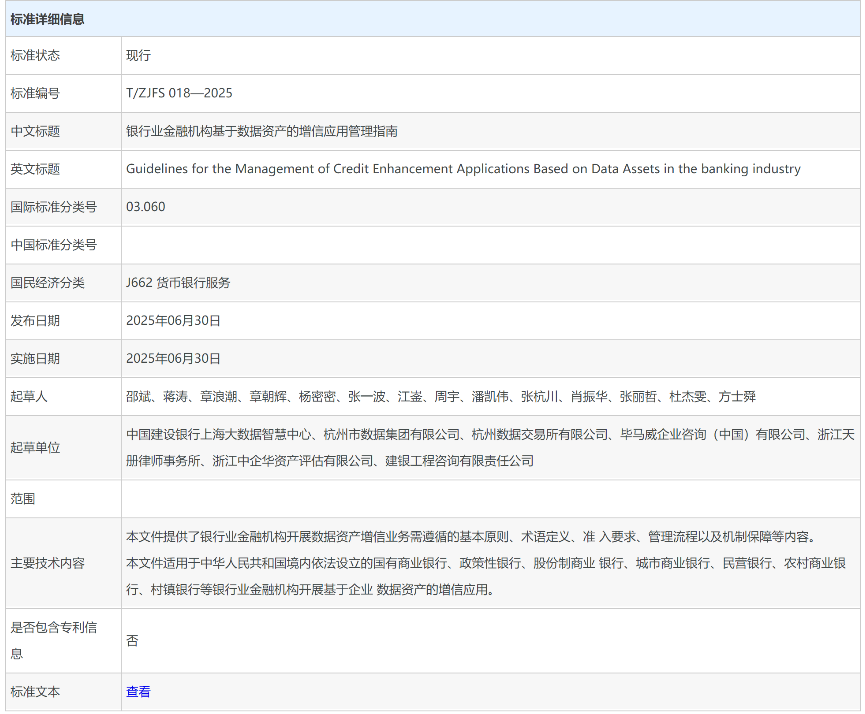Open the 查看 standard text link
The image size is (865, 714).
click(x=138, y=691)
